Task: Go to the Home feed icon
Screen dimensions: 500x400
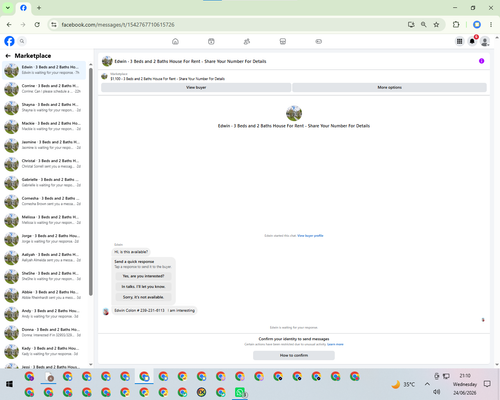Action: click(175, 41)
